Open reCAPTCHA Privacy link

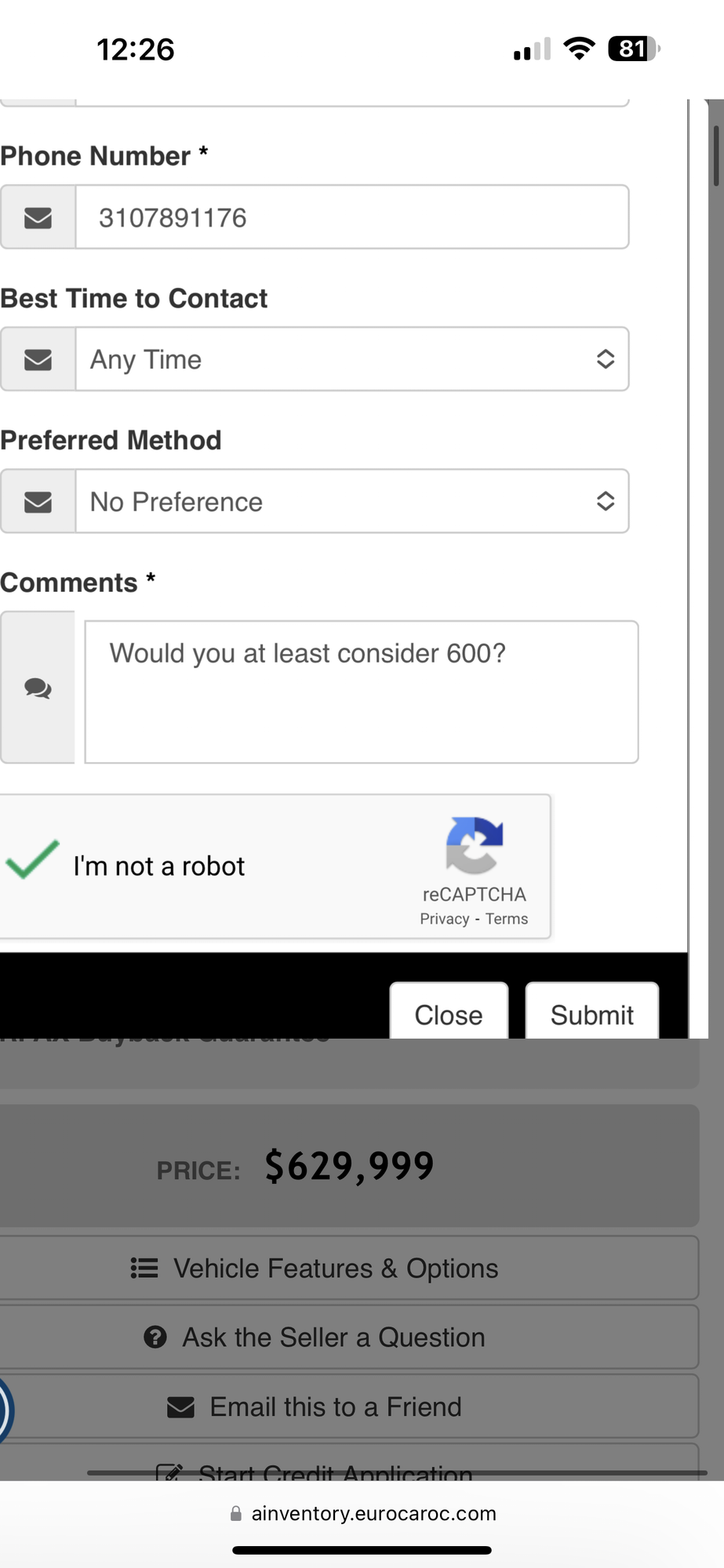point(444,919)
